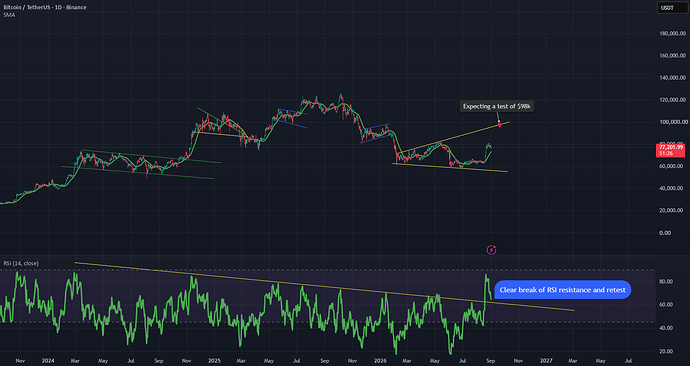
Task: Click the 120,000.00 price axis label
Action: click(673, 100)
